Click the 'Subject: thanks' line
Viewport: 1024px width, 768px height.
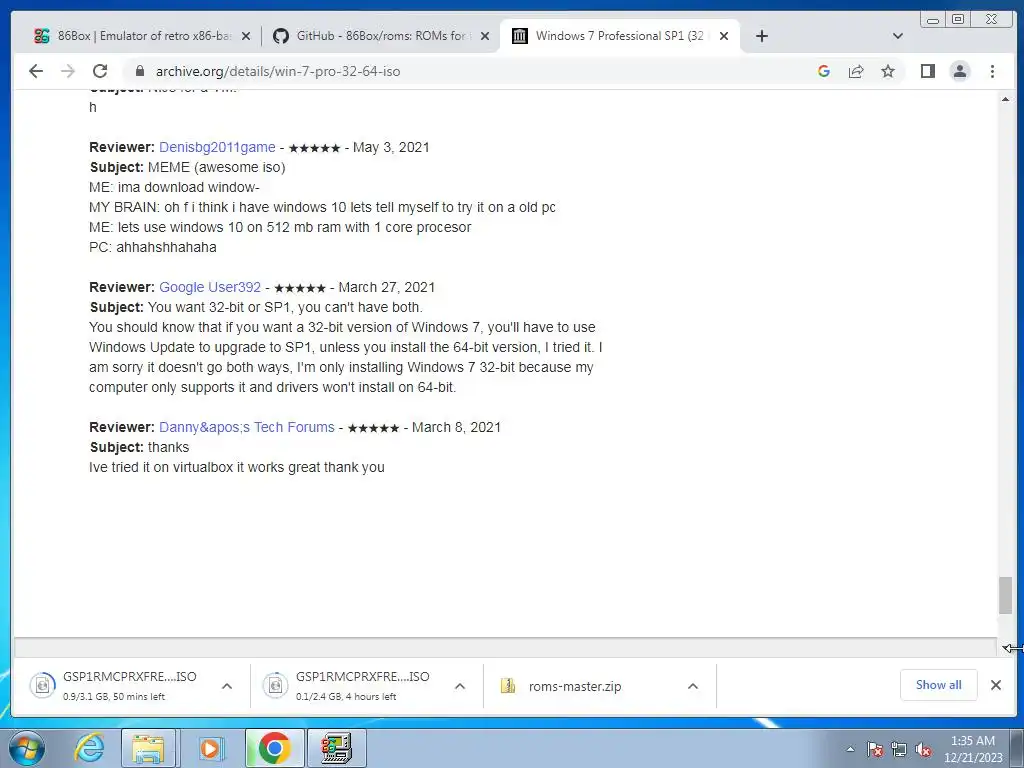click(139, 447)
